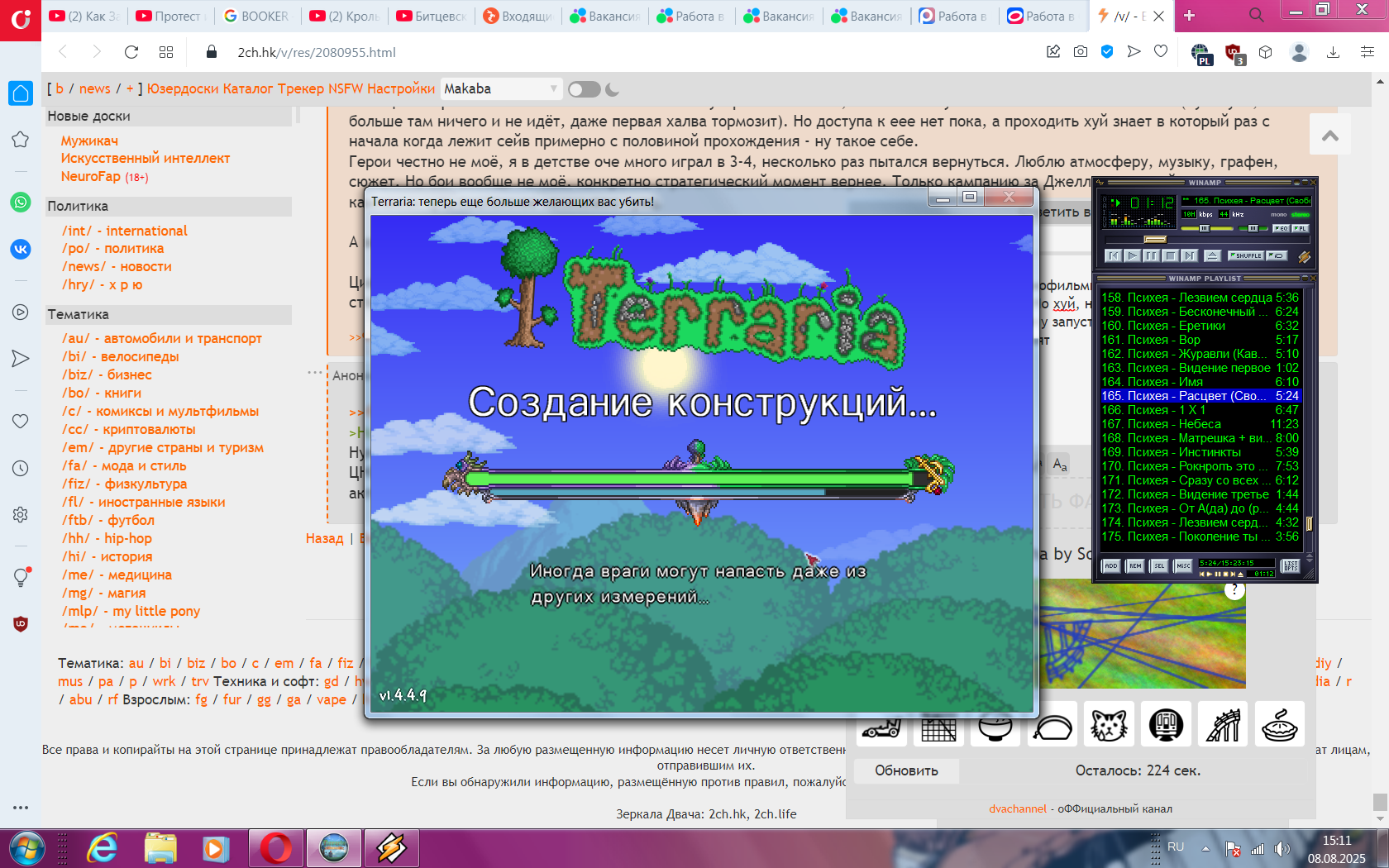Open the /po/ - политика board
The width and height of the screenshot is (1389, 868).
point(112,248)
